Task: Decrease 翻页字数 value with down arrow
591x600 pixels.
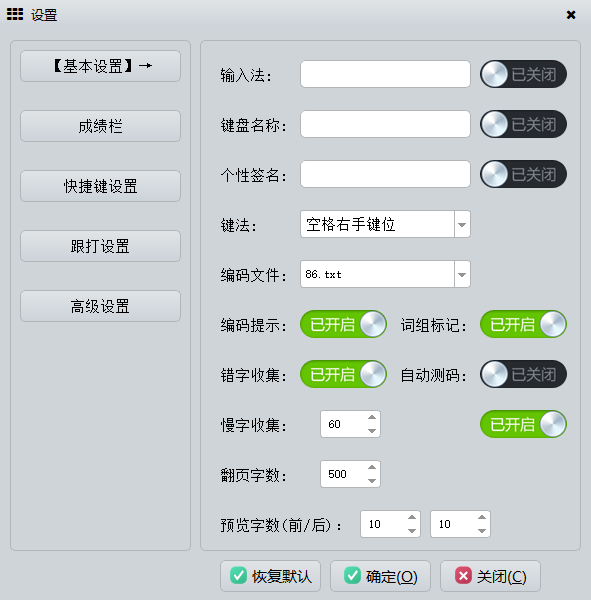Action: (x=372, y=481)
